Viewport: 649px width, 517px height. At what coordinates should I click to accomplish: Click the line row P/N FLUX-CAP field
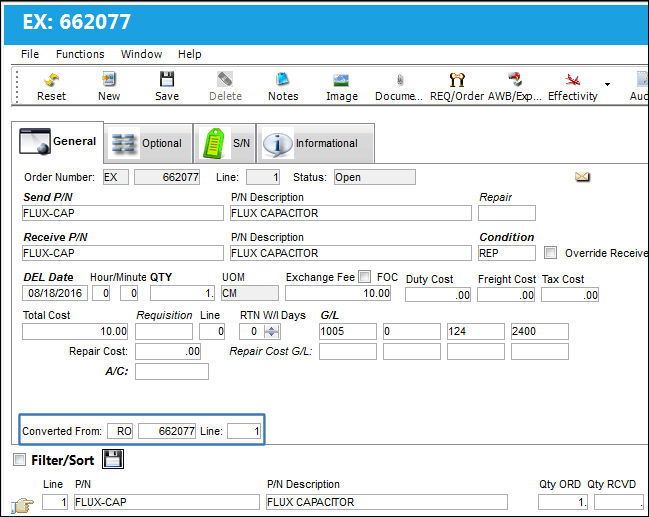click(x=167, y=502)
